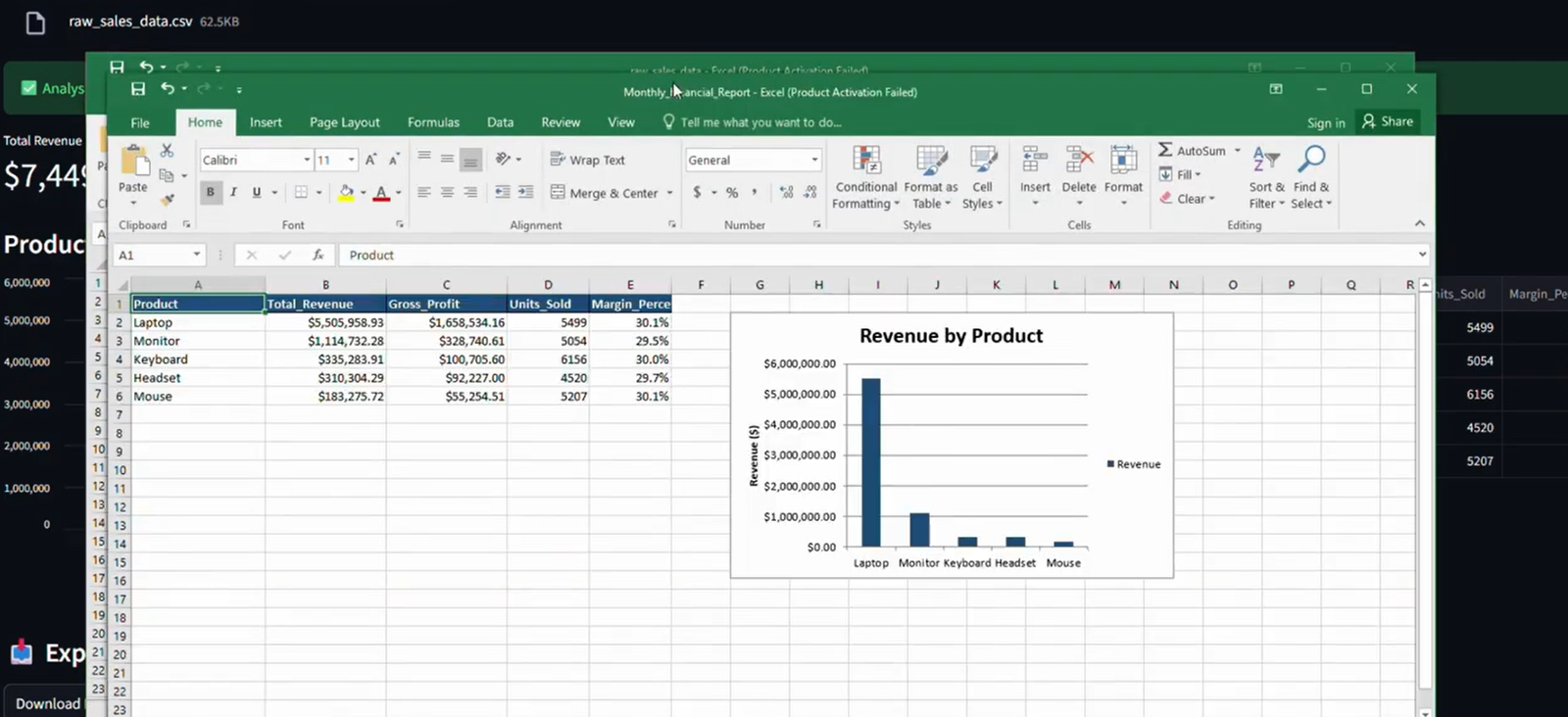This screenshot has height=717, width=1568.
Task: Open the borders dropdown
Action: (x=318, y=193)
